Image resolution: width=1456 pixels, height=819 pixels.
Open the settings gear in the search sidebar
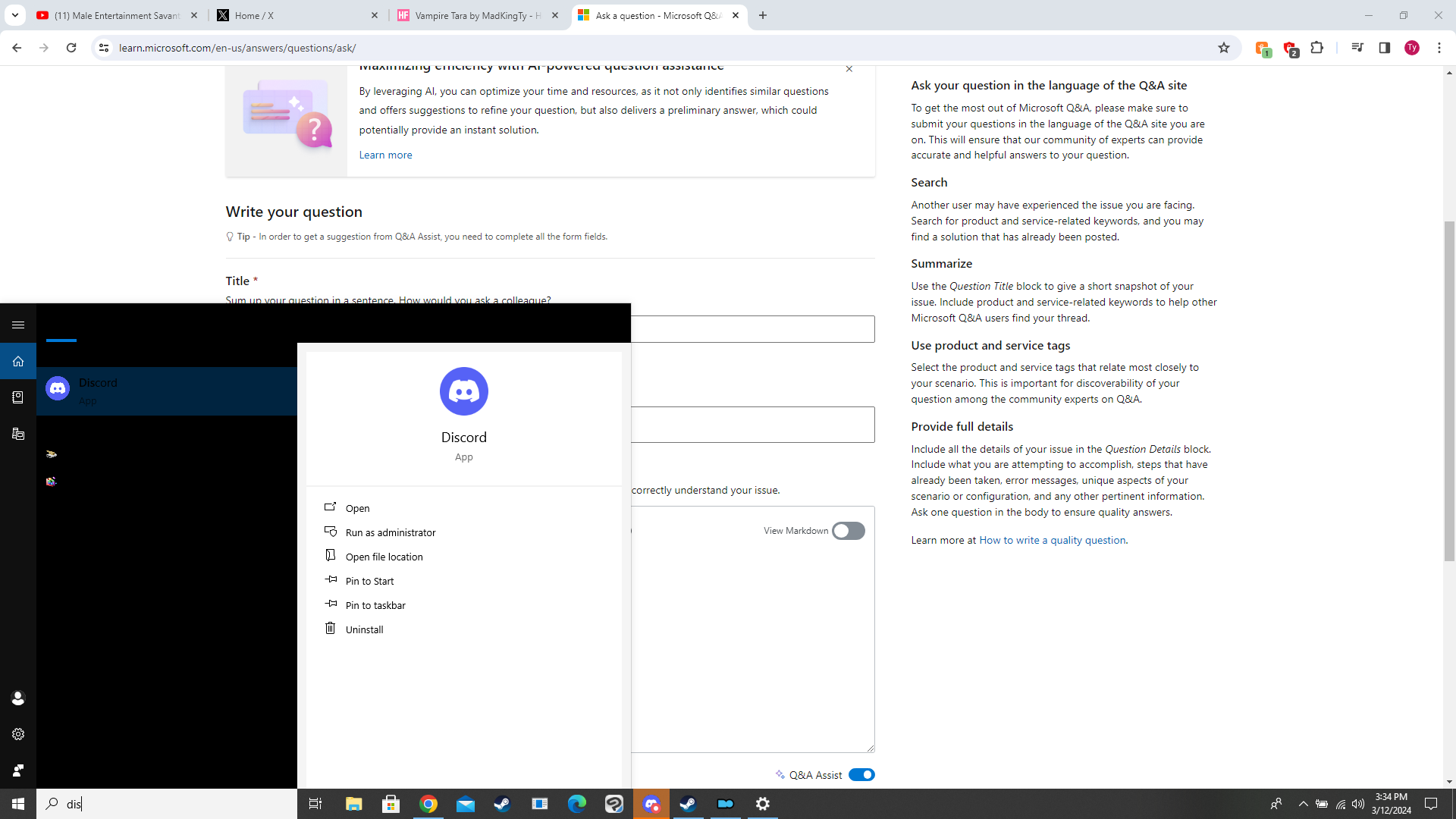coord(18,734)
